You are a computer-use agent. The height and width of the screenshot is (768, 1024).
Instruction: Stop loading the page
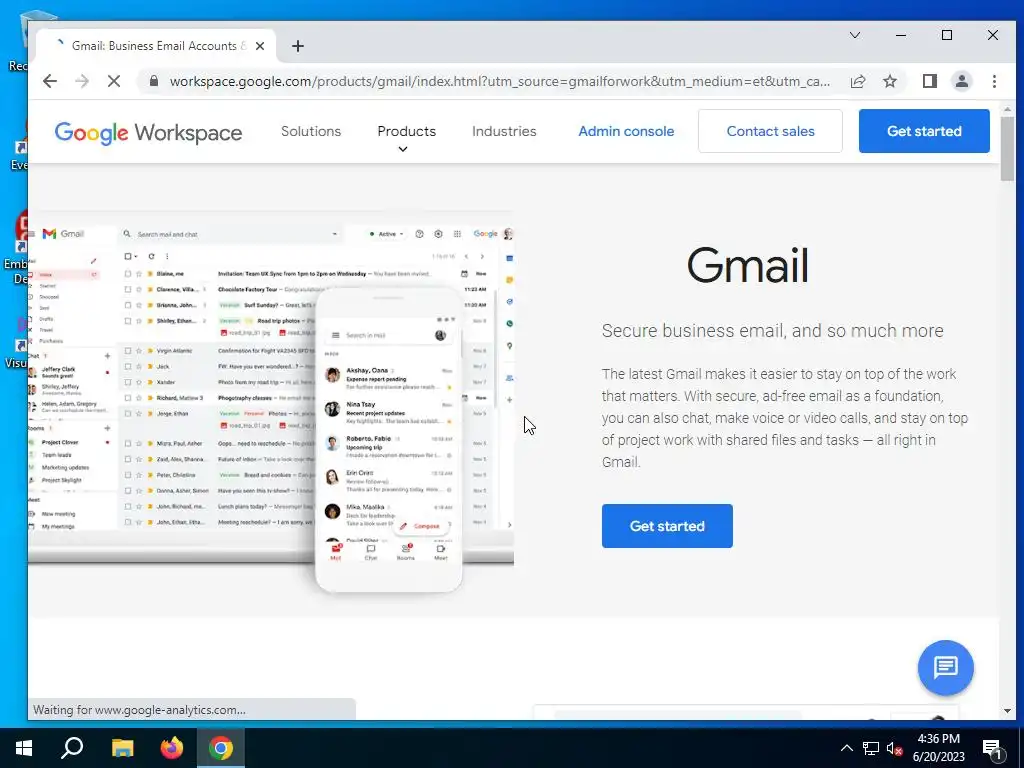114,81
